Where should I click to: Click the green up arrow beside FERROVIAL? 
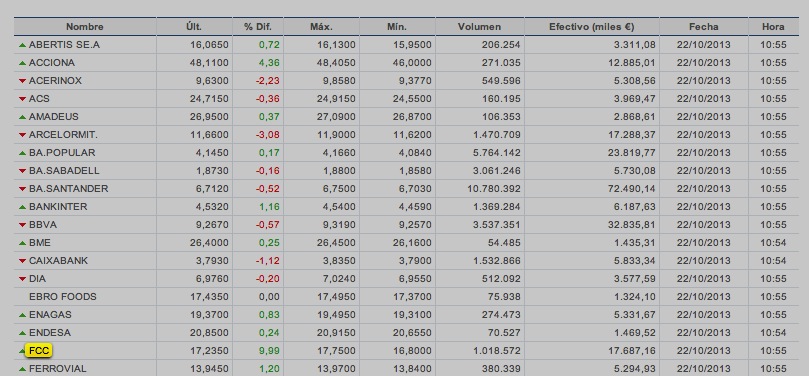point(22,369)
